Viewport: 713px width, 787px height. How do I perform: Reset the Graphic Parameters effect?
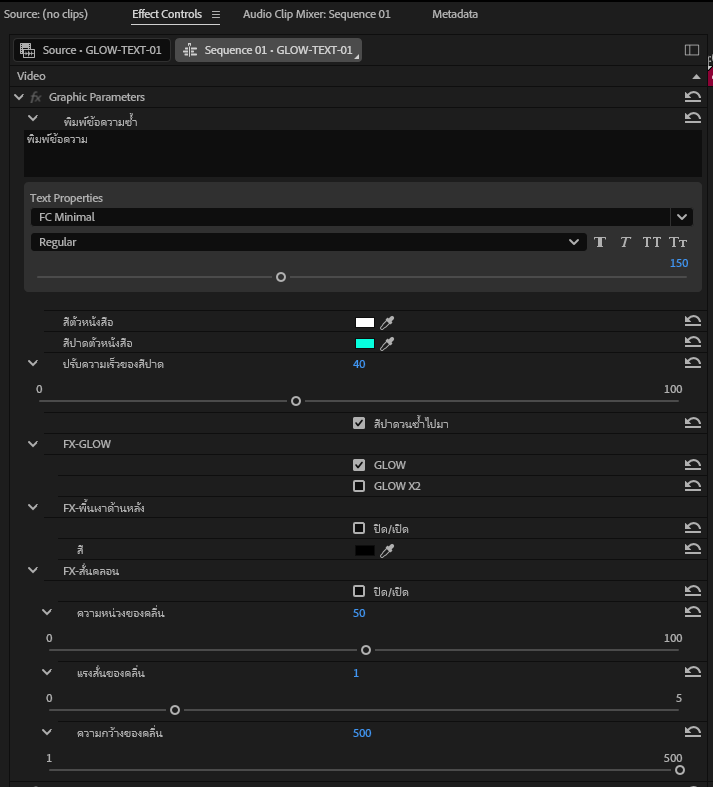pyautogui.click(x=692, y=97)
